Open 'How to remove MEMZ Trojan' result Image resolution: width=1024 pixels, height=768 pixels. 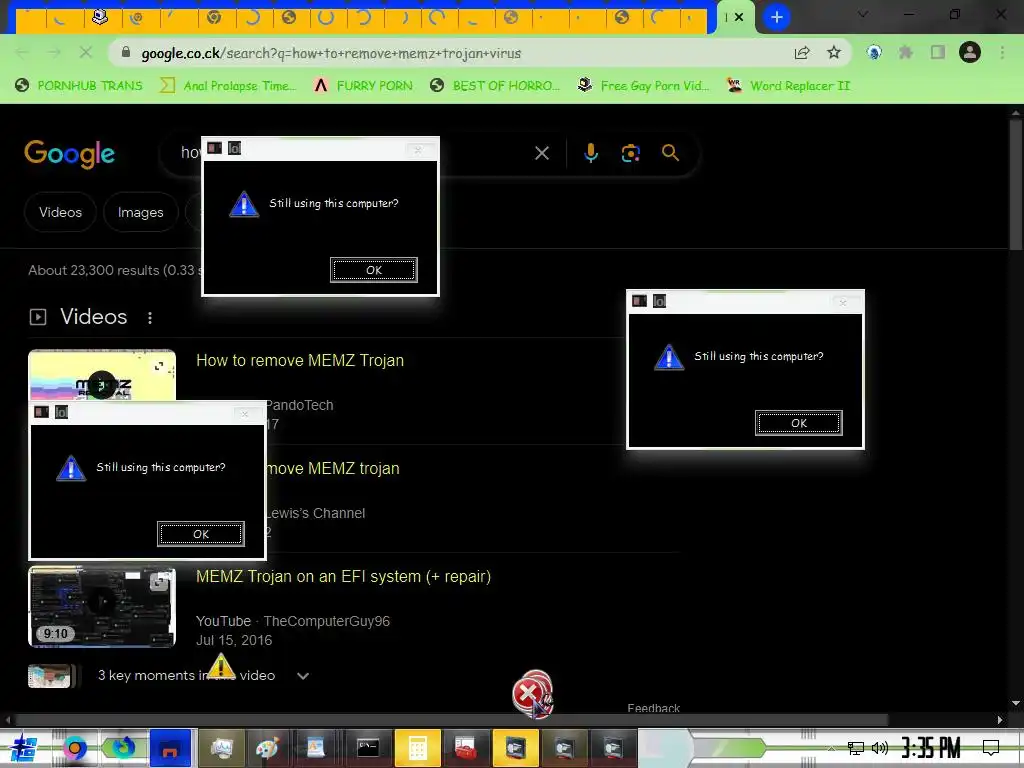300,360
